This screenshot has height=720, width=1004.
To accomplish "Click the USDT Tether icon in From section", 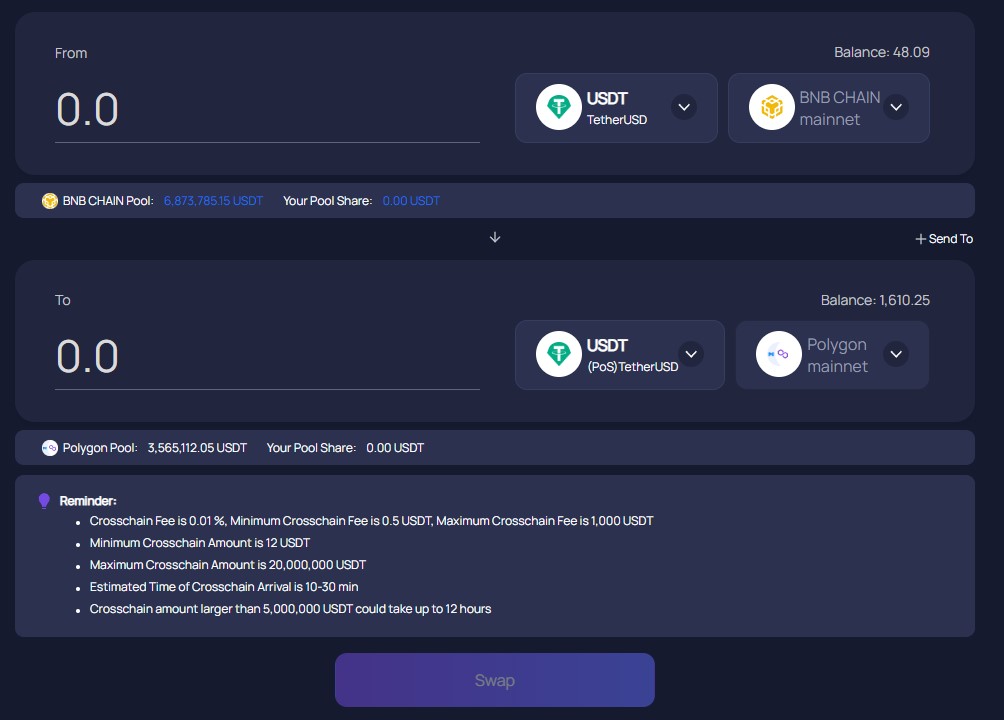I will (x=558, y=107).
